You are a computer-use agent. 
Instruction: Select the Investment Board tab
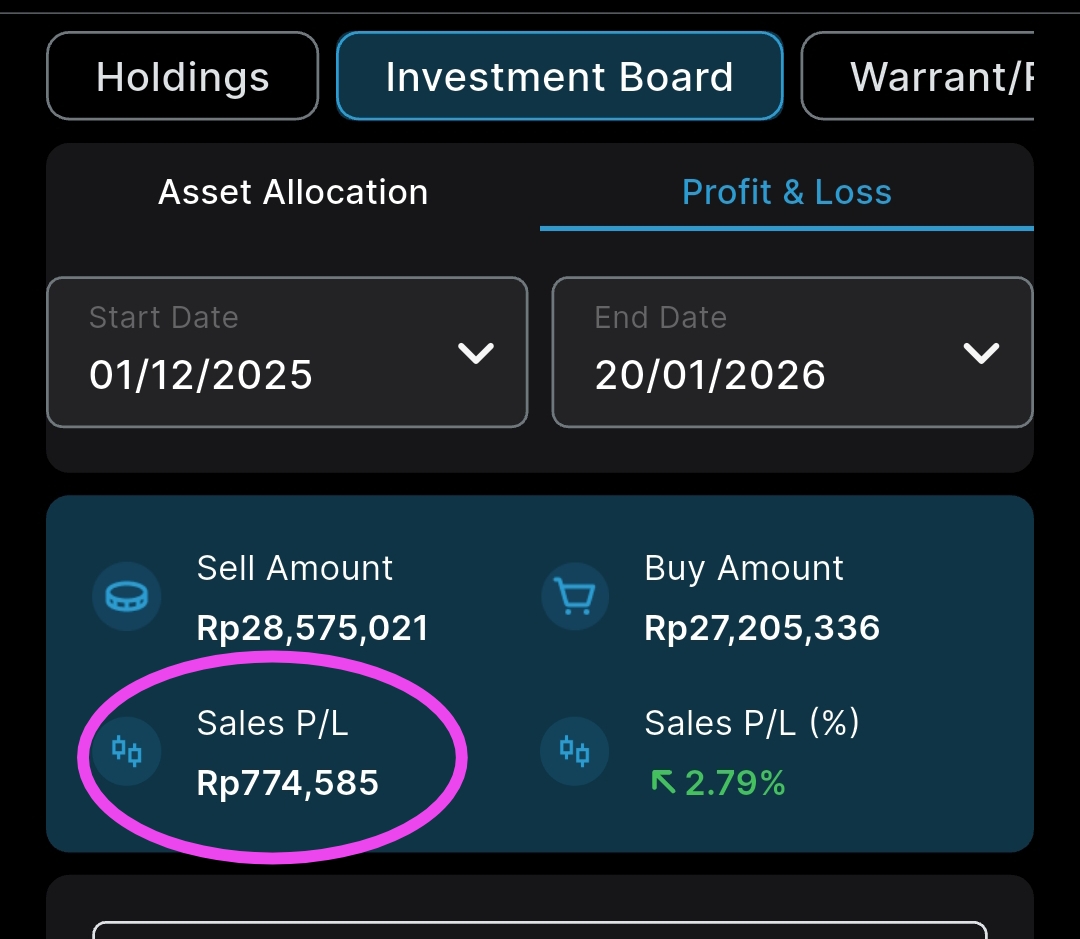[x=559, y=77]
